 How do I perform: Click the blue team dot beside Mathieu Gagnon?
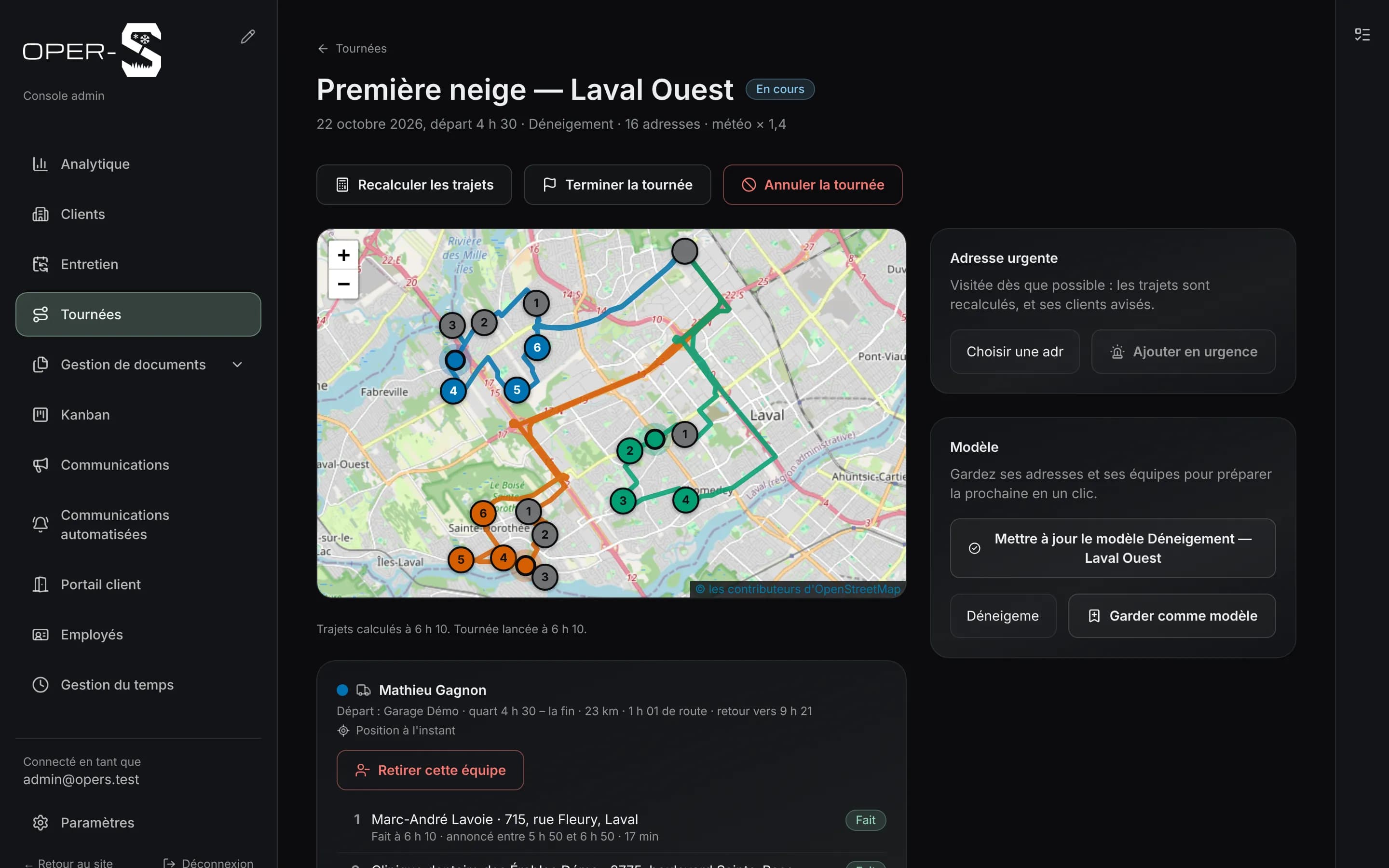(x=342, y=690)
